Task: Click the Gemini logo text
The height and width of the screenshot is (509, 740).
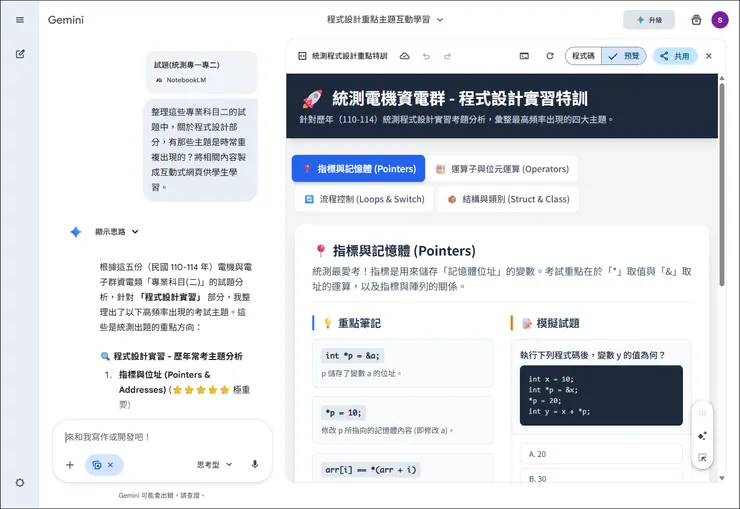Action: [x=66, y=20]
